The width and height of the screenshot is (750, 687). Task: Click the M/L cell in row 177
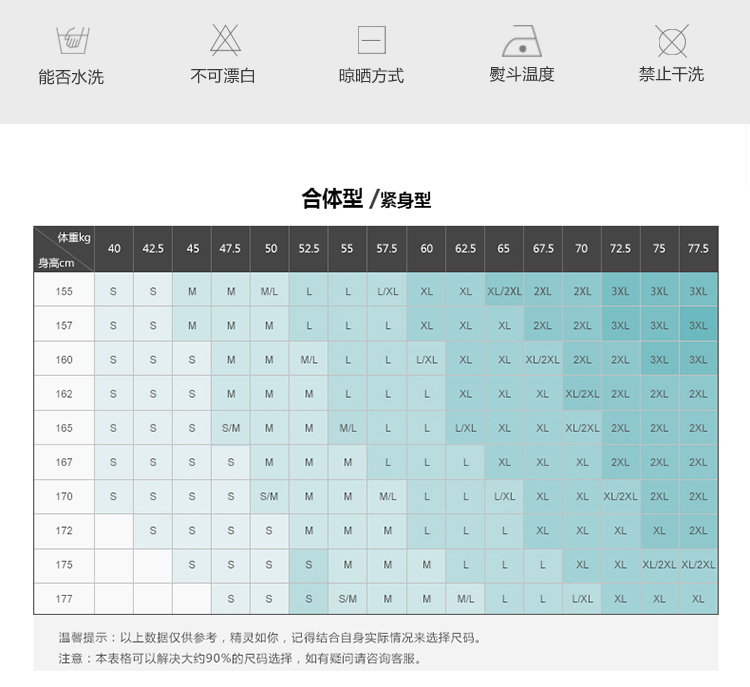coord(465,598)
